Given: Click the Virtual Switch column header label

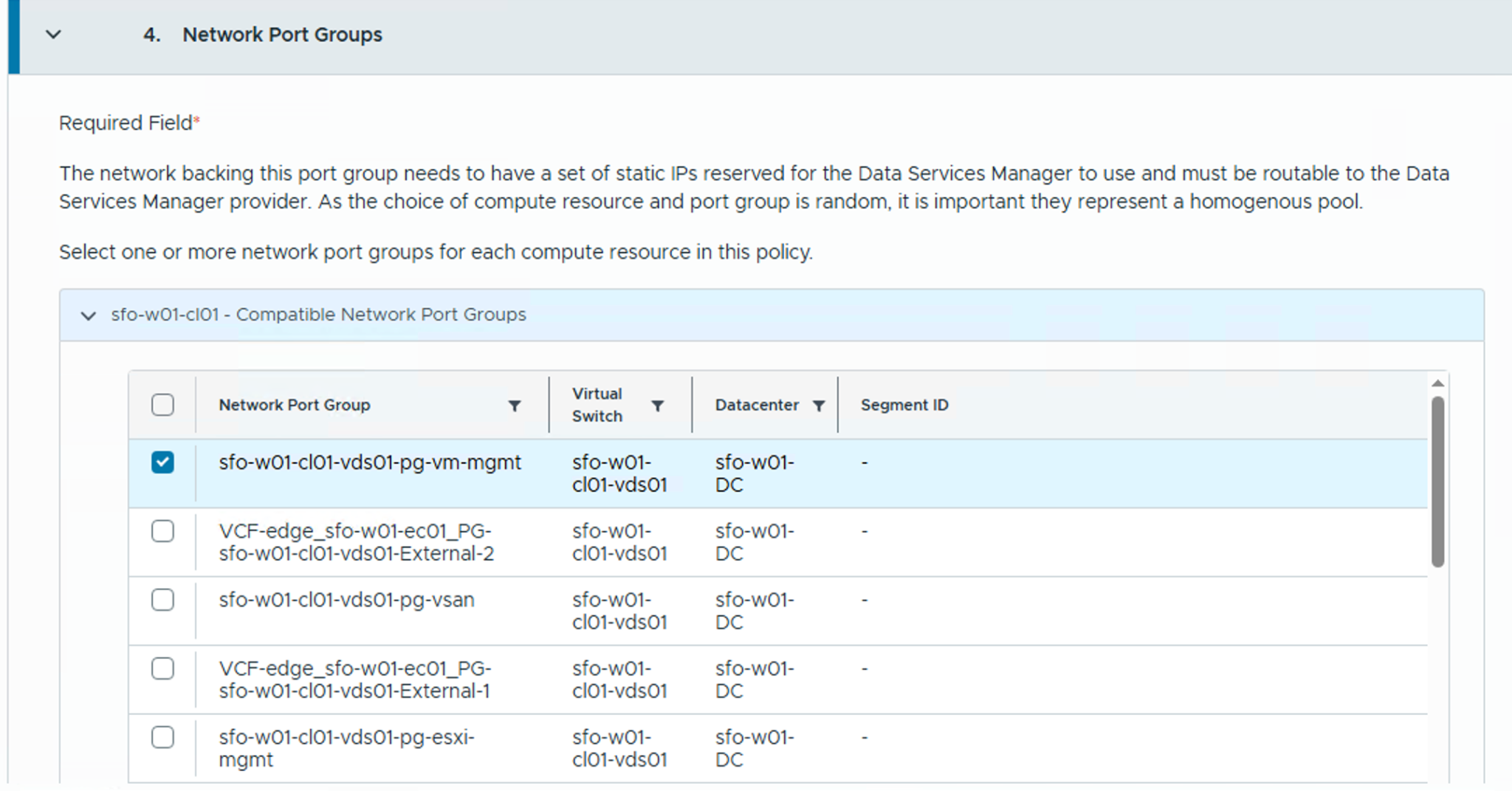Looking at the screenshot, I should [597, 405].
